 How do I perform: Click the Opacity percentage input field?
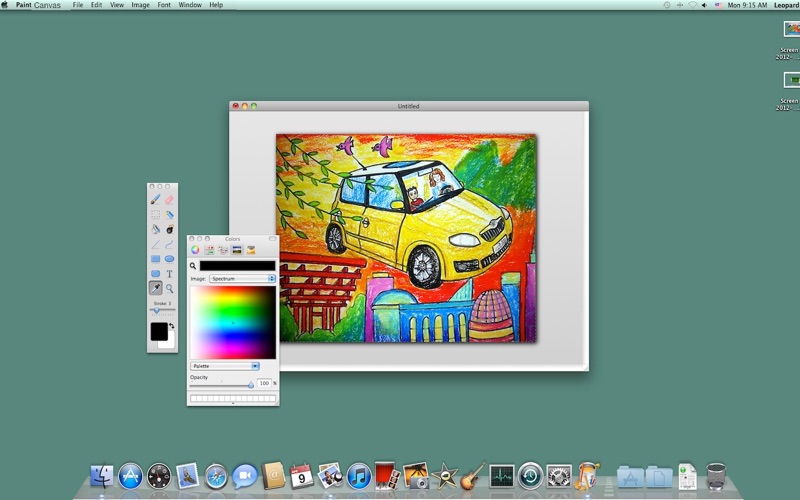coord(264,383)
